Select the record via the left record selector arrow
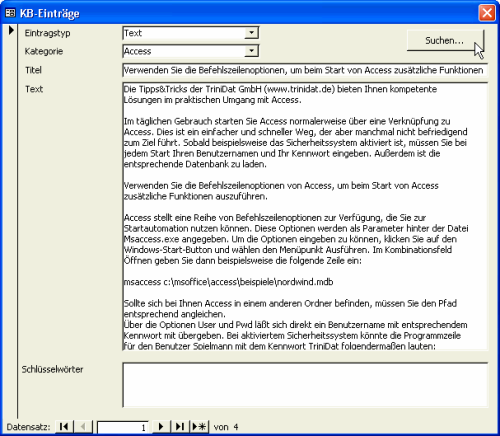Viewport: 500px width, 436px height. [10, 30]
